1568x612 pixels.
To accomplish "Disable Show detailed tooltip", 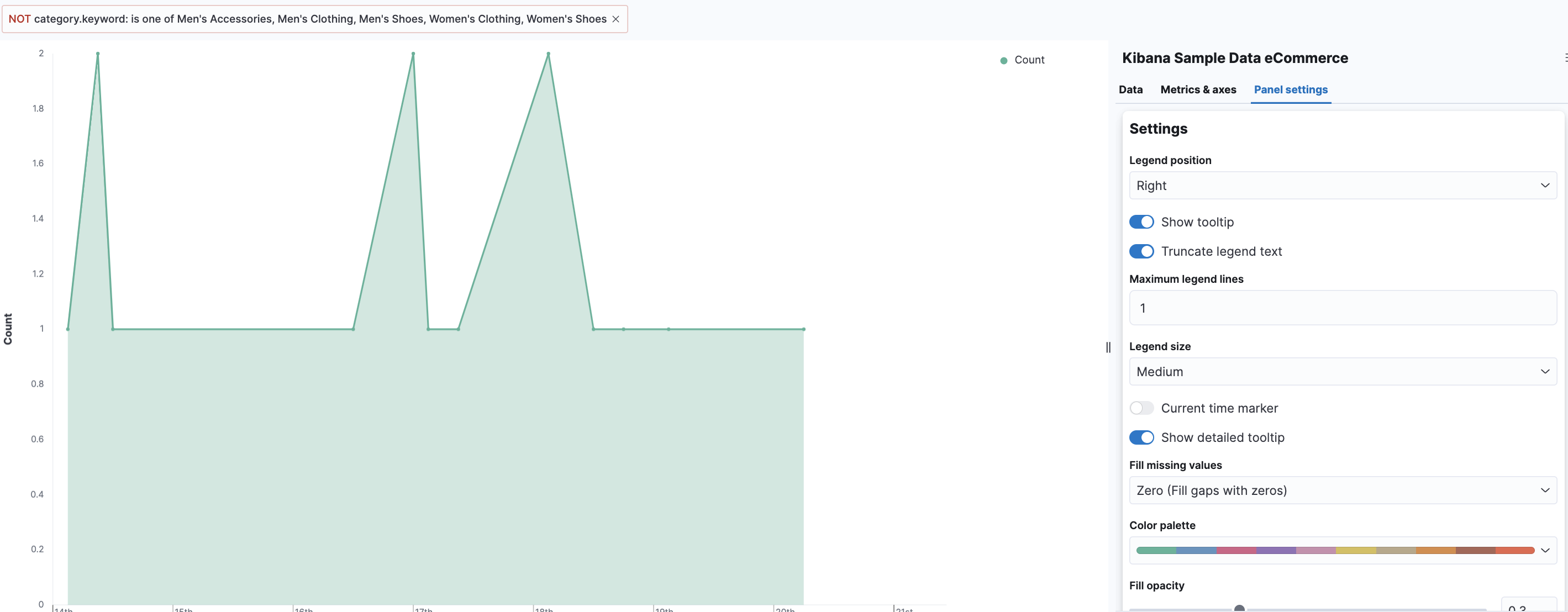I will [1141, 437].
